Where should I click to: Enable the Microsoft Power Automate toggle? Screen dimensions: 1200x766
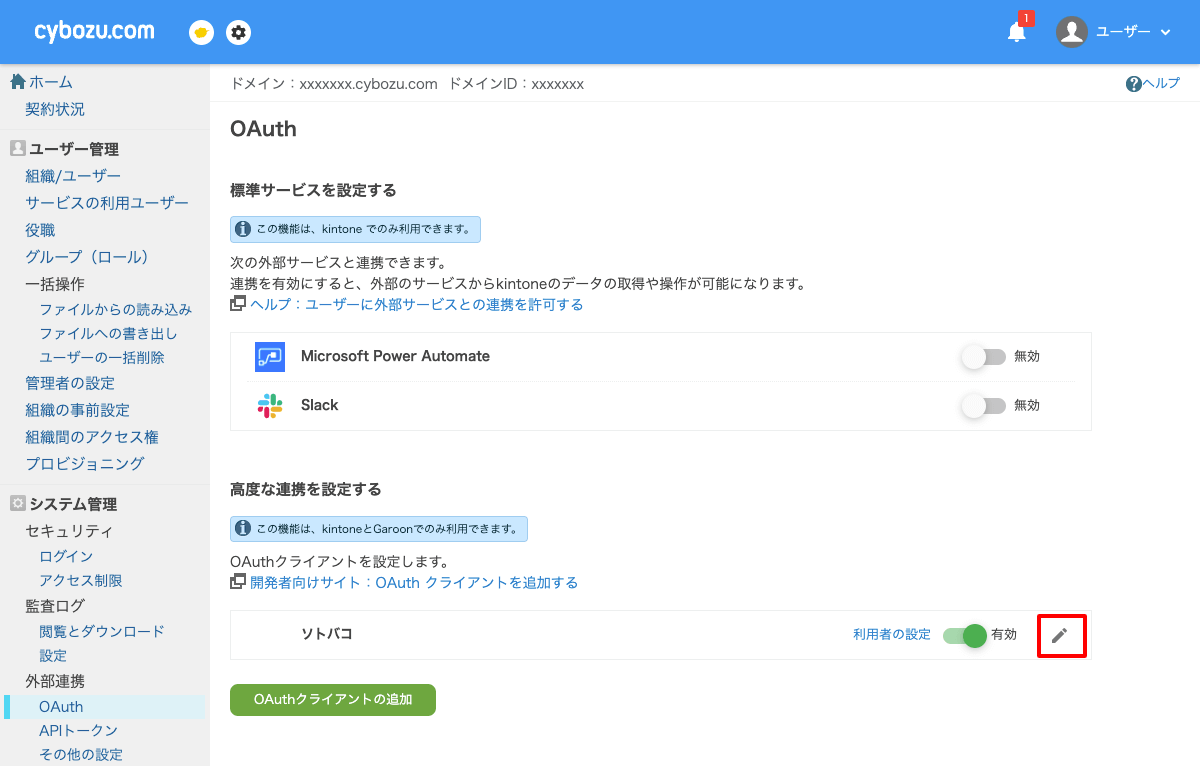pyautogui.click(x=983, y=357)
